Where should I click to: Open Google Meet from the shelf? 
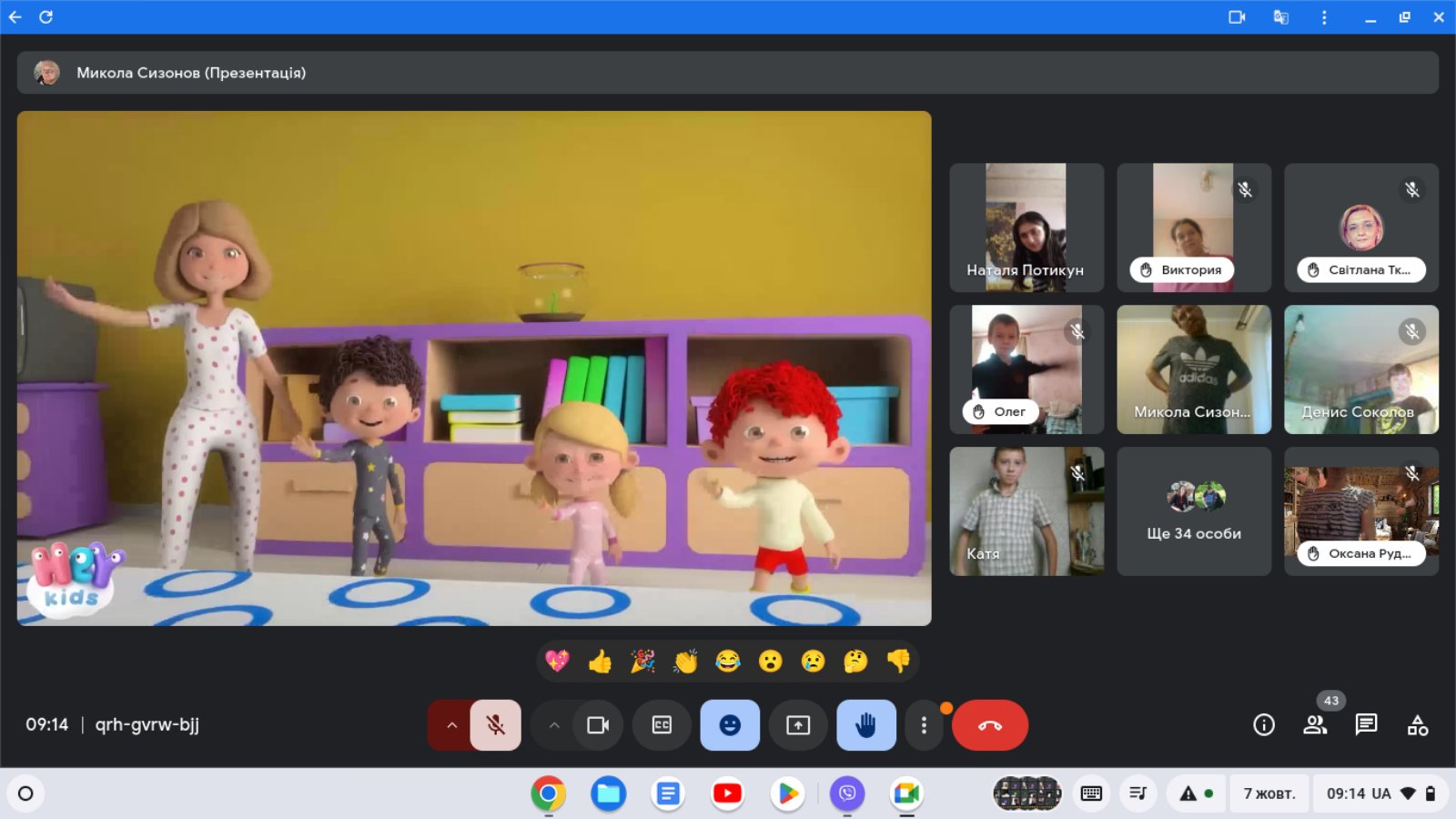(906, 794)
